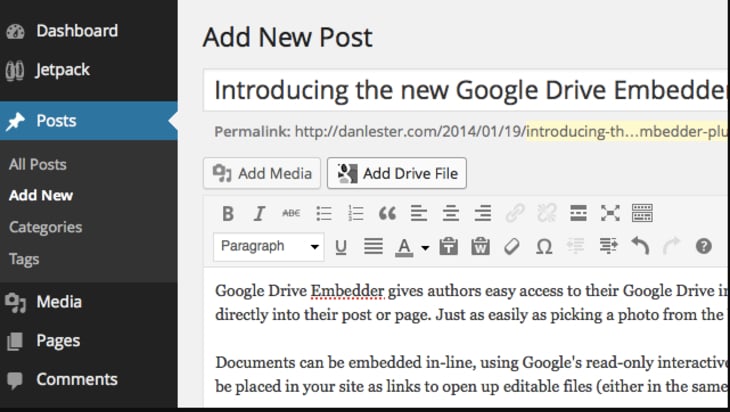The image size is (730, 412).
Task: Align text right
Action: click(x=483, y=214)
